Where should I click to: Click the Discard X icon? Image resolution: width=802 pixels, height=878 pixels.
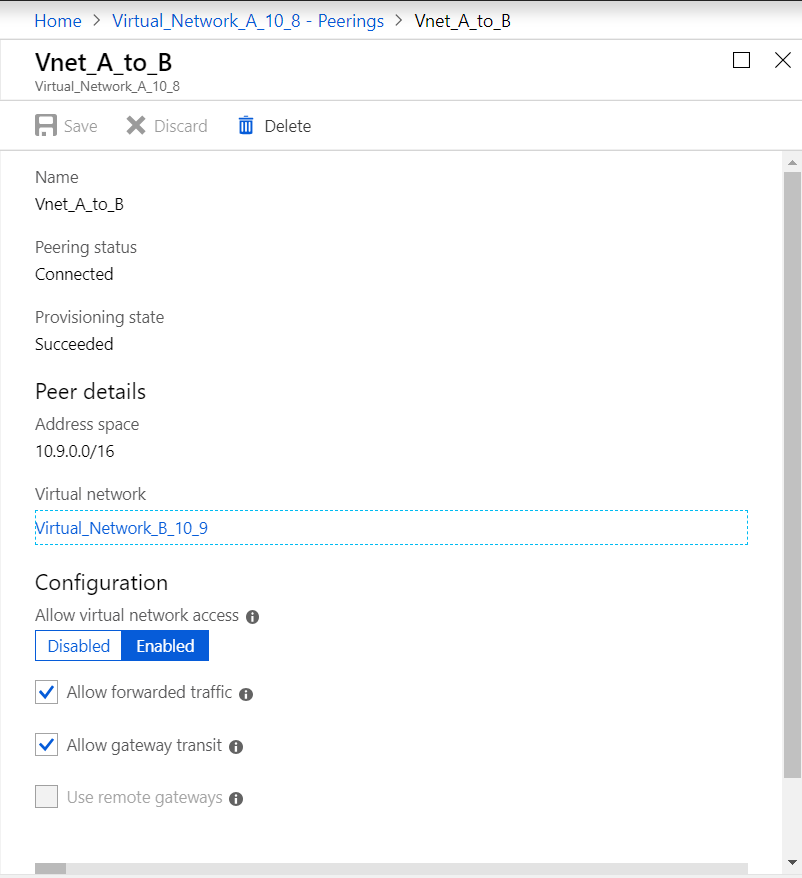click(x=136, y=126)
